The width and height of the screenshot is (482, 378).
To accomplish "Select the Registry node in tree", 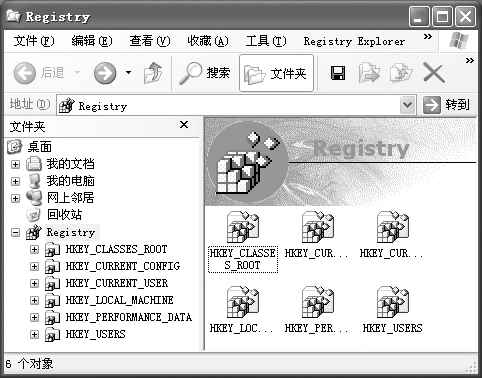I will (71, 232).
